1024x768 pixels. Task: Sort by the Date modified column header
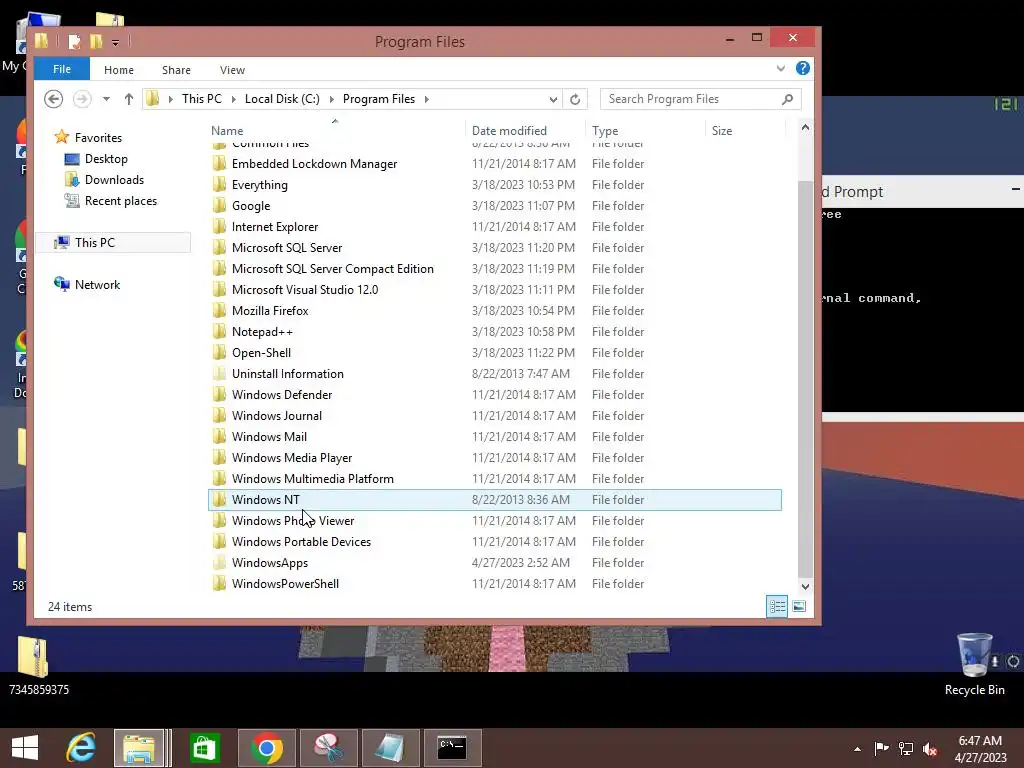[x=509, y=131]
